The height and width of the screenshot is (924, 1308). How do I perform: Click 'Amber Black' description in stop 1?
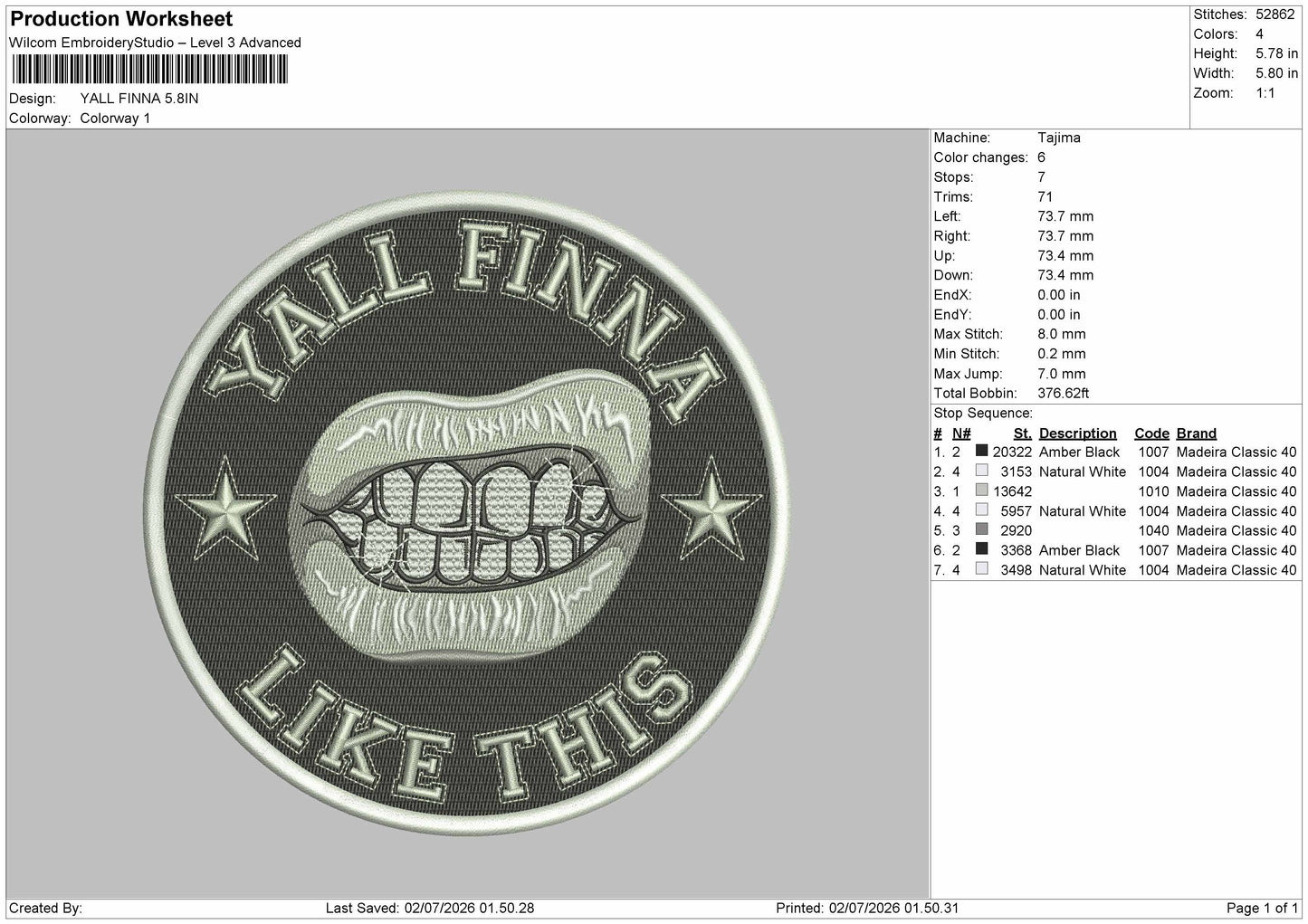tap(1080, 452)
